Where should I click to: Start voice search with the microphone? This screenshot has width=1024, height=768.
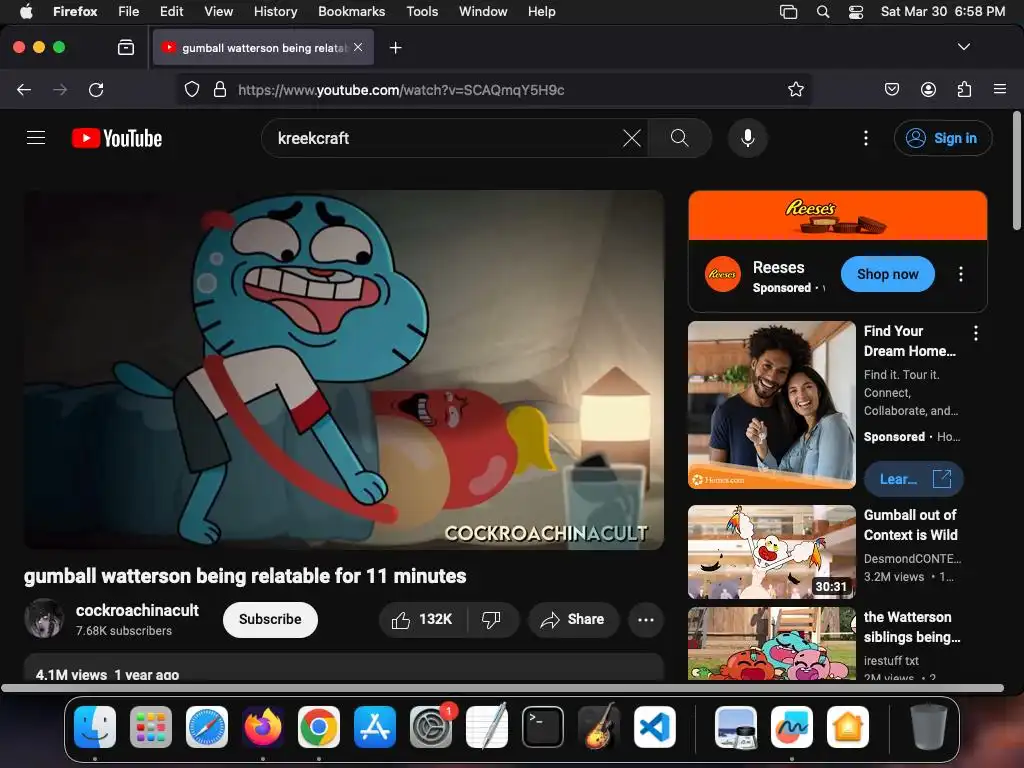[748, 138]
